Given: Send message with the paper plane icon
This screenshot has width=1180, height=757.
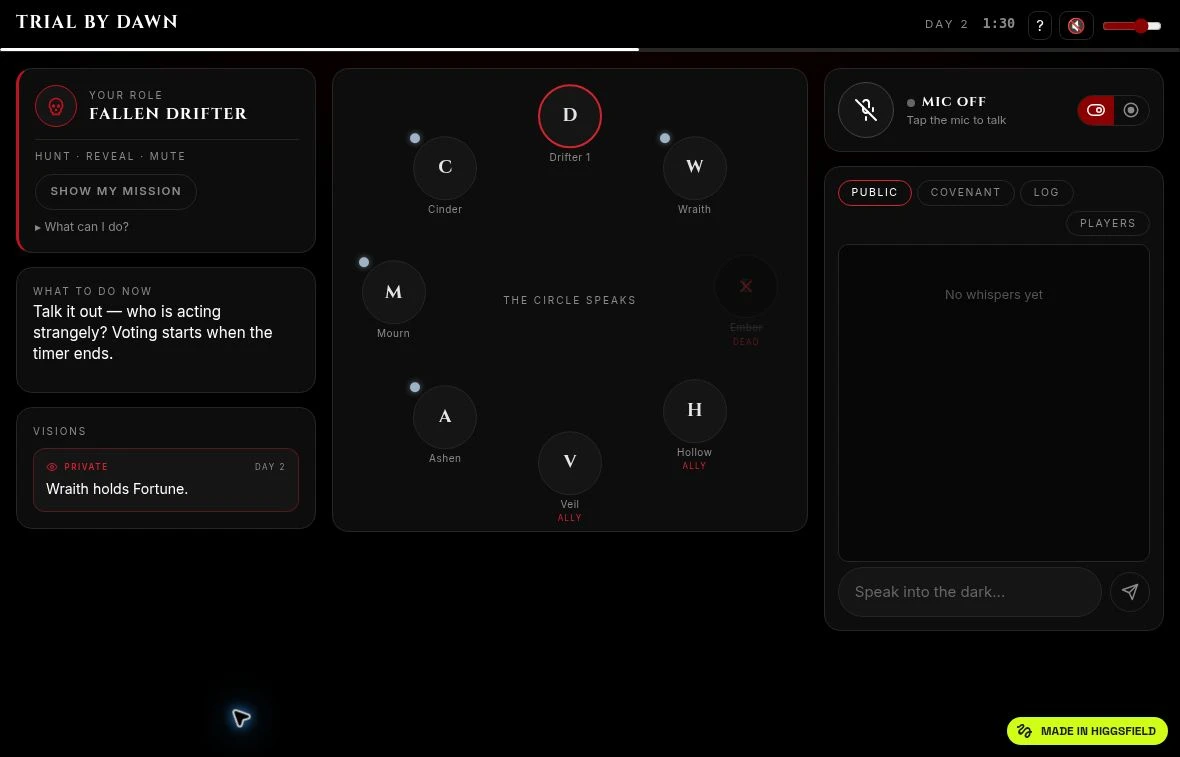Looking at the screenshot, I should (1130, 592).
